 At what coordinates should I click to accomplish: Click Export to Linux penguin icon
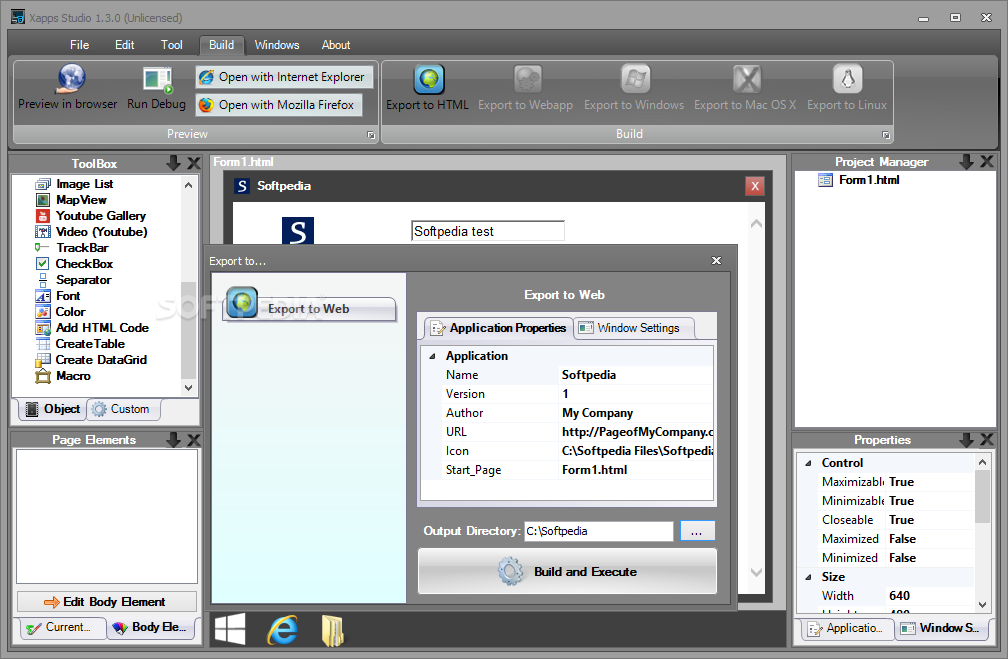click(847, 80)
